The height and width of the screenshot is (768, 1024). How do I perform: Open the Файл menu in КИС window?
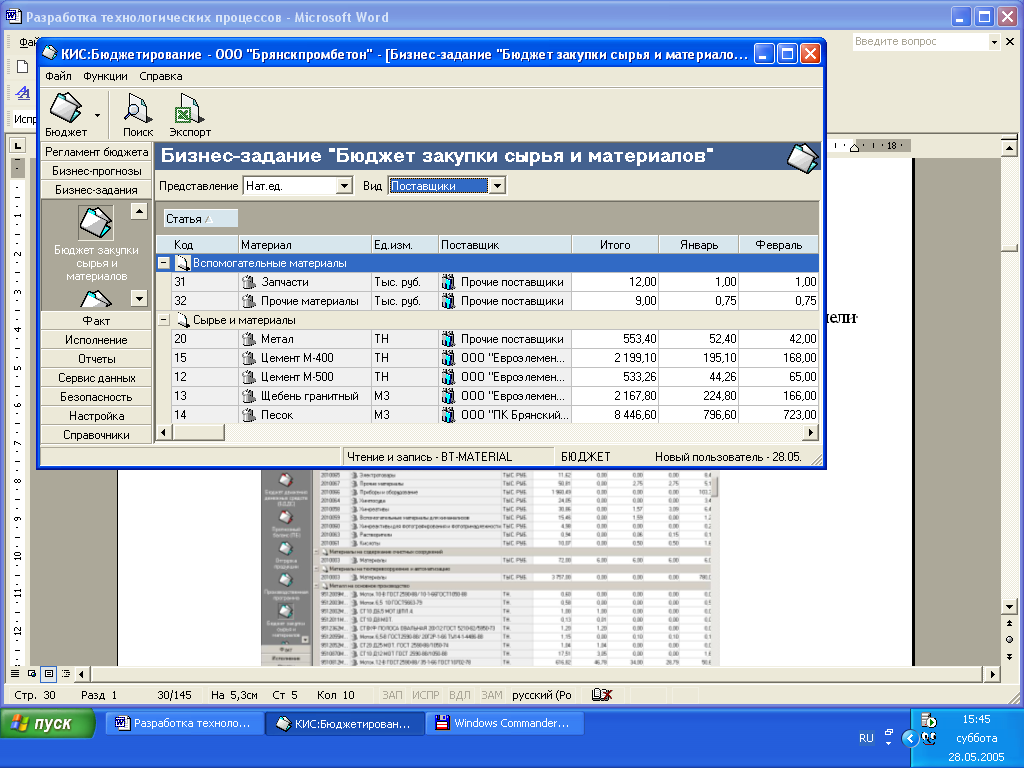[58, 76]
